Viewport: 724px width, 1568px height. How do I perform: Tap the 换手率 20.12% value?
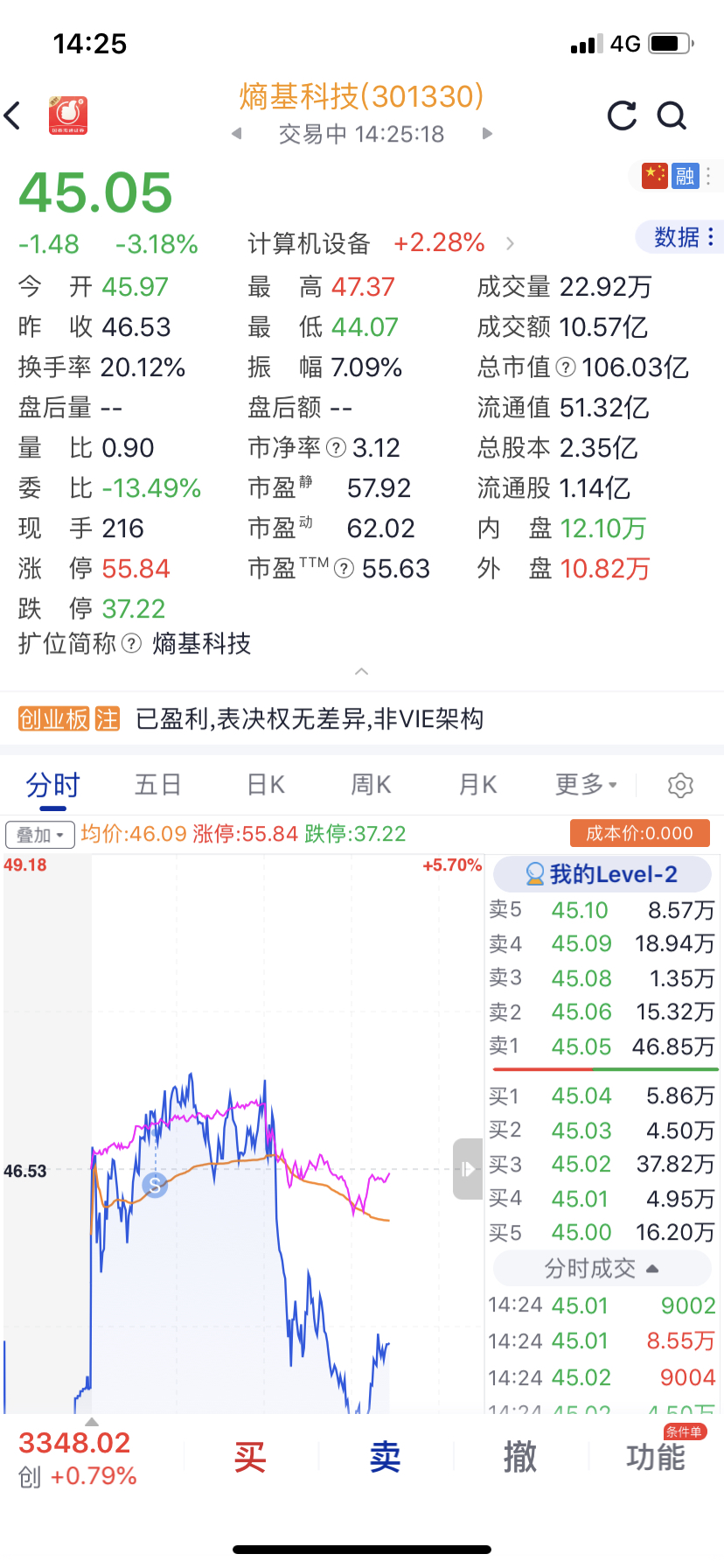(x=143, y=367)
